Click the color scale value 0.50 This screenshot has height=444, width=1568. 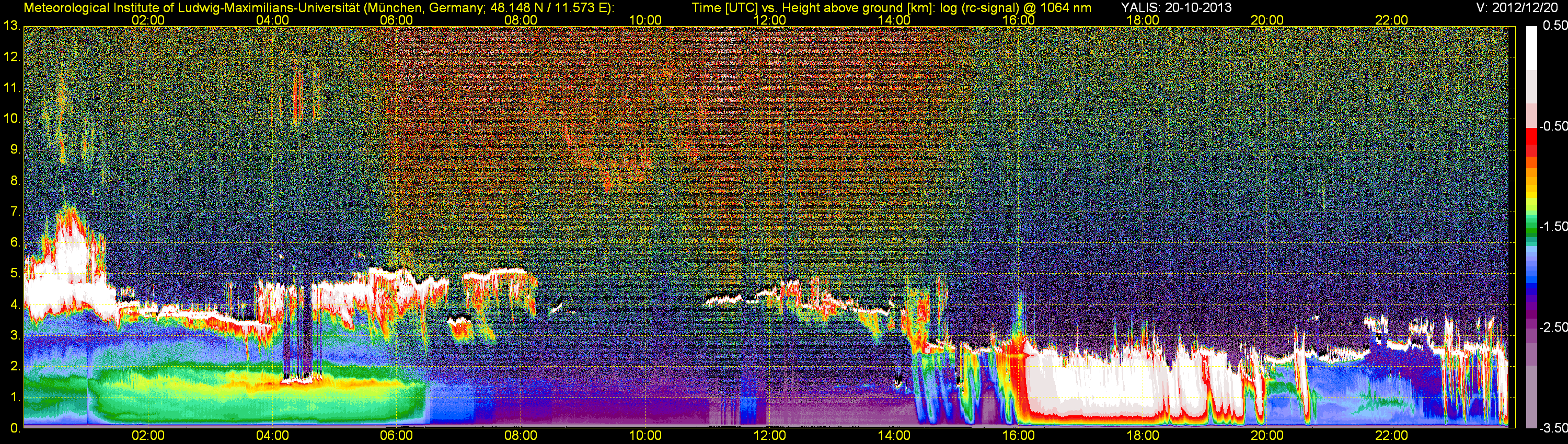tap(1555, 26)
